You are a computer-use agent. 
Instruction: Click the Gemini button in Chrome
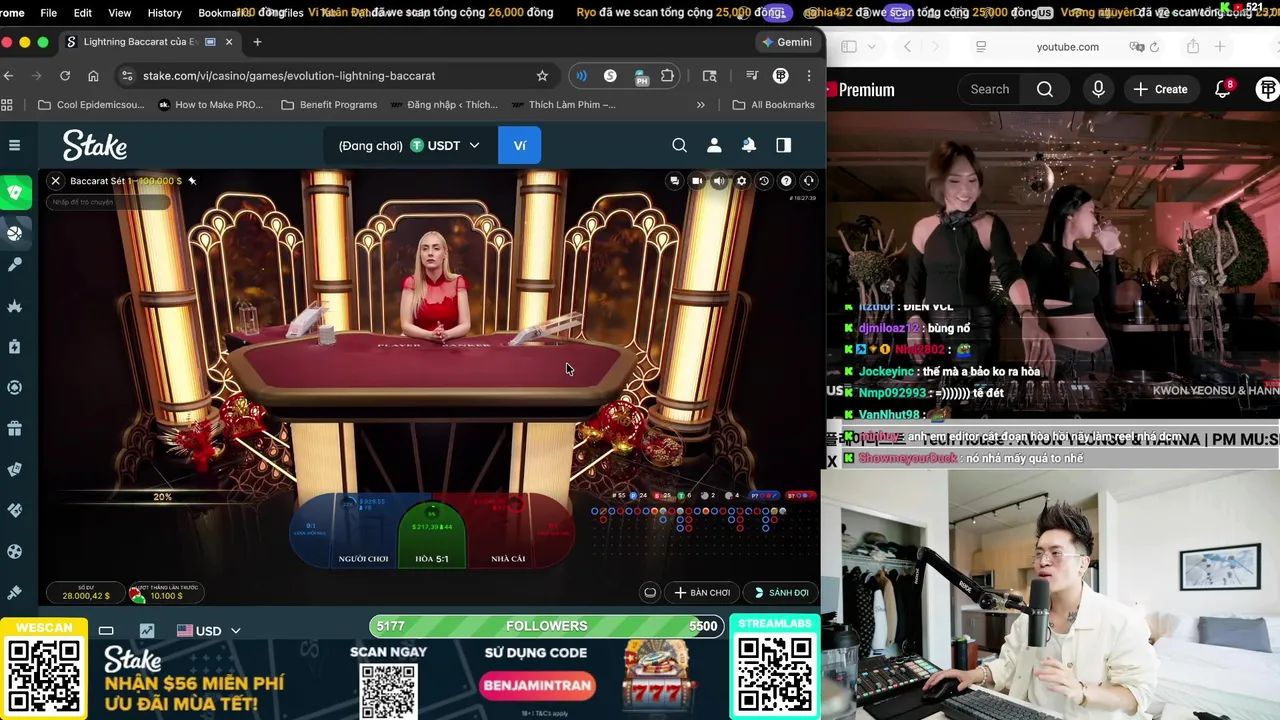point(786,42)
